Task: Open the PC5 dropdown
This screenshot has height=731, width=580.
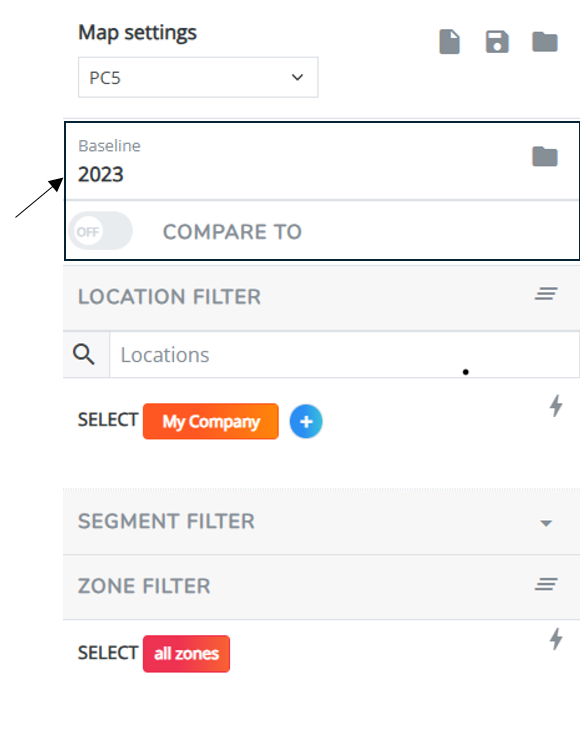Action: tap(198, 77)
